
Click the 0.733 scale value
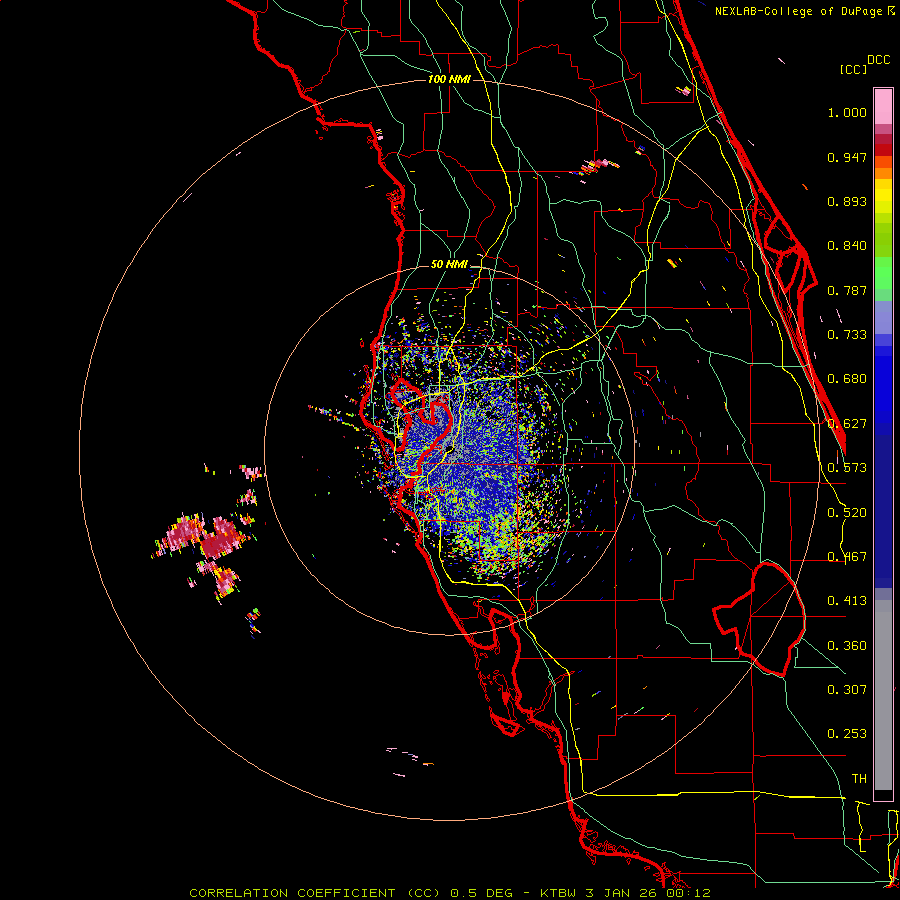[847, 335]
